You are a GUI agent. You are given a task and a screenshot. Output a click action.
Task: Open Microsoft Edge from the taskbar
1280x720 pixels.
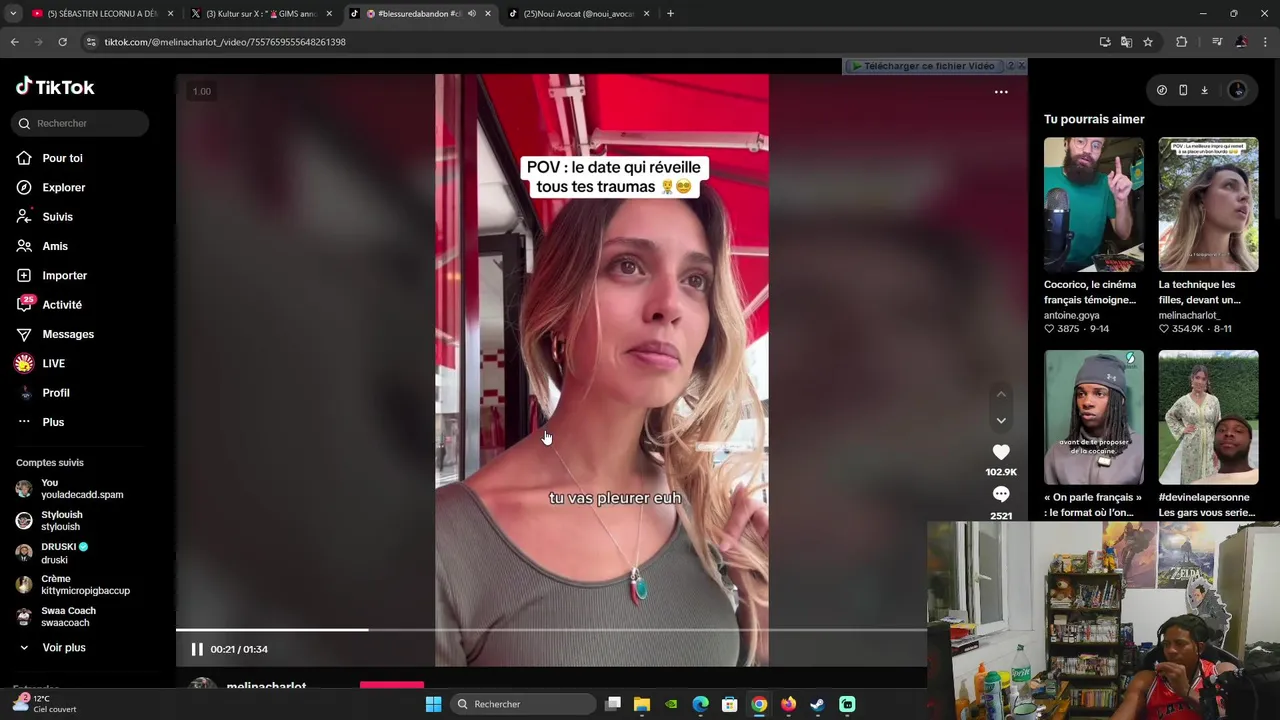(700, 704)
